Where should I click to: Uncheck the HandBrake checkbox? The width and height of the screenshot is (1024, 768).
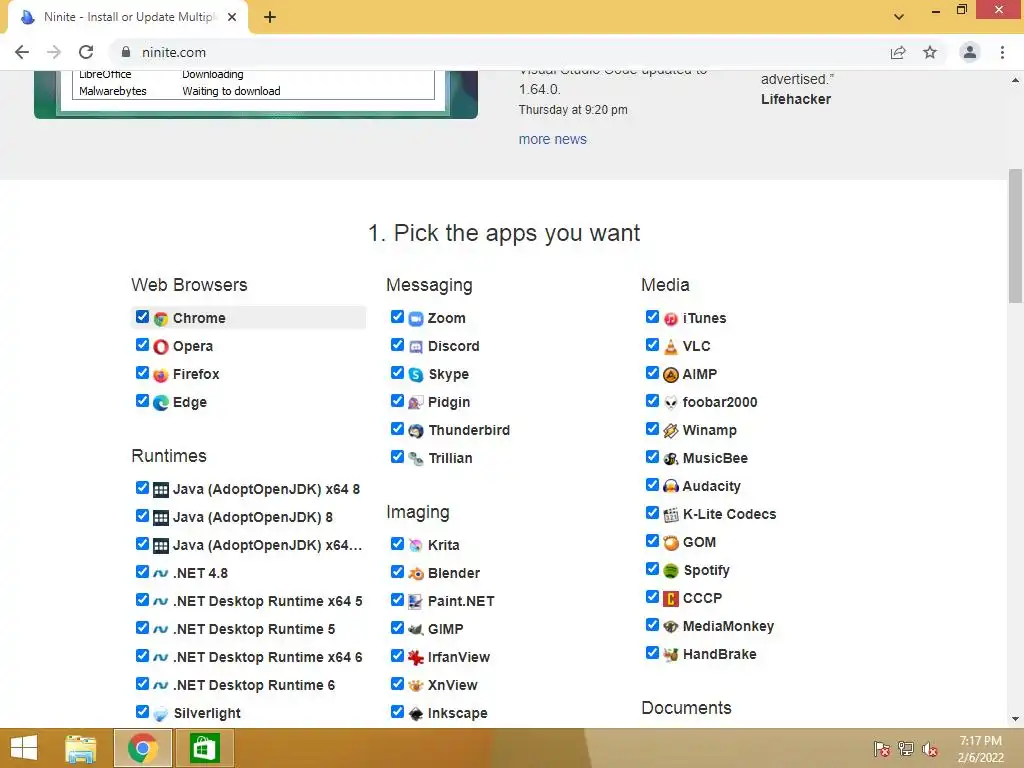coord(652,652)
